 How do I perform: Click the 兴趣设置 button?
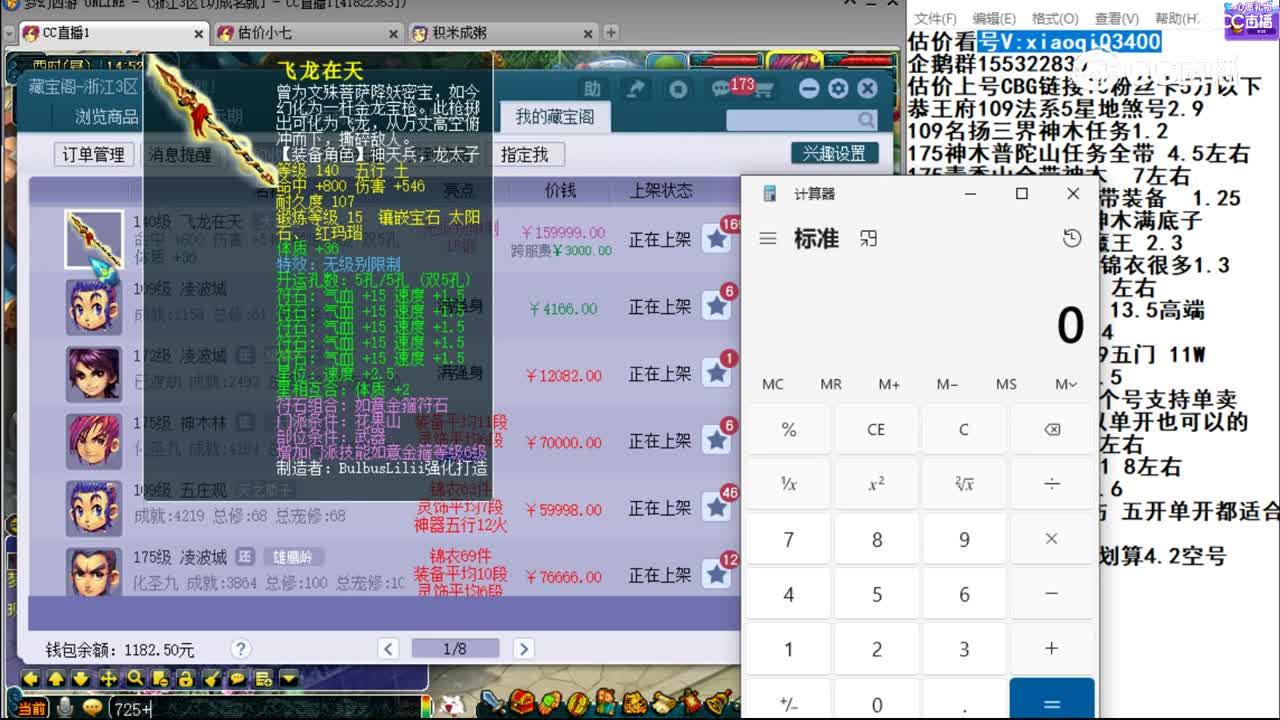click(x=835, y=153)
